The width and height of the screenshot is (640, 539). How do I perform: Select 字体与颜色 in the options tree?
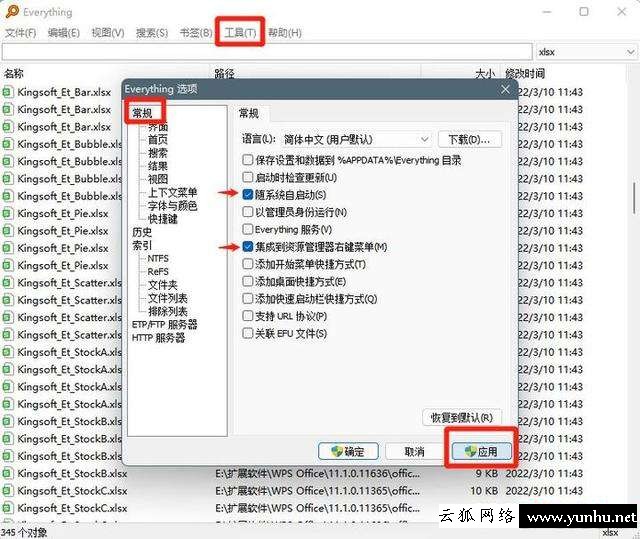click(x=173, y=205)
